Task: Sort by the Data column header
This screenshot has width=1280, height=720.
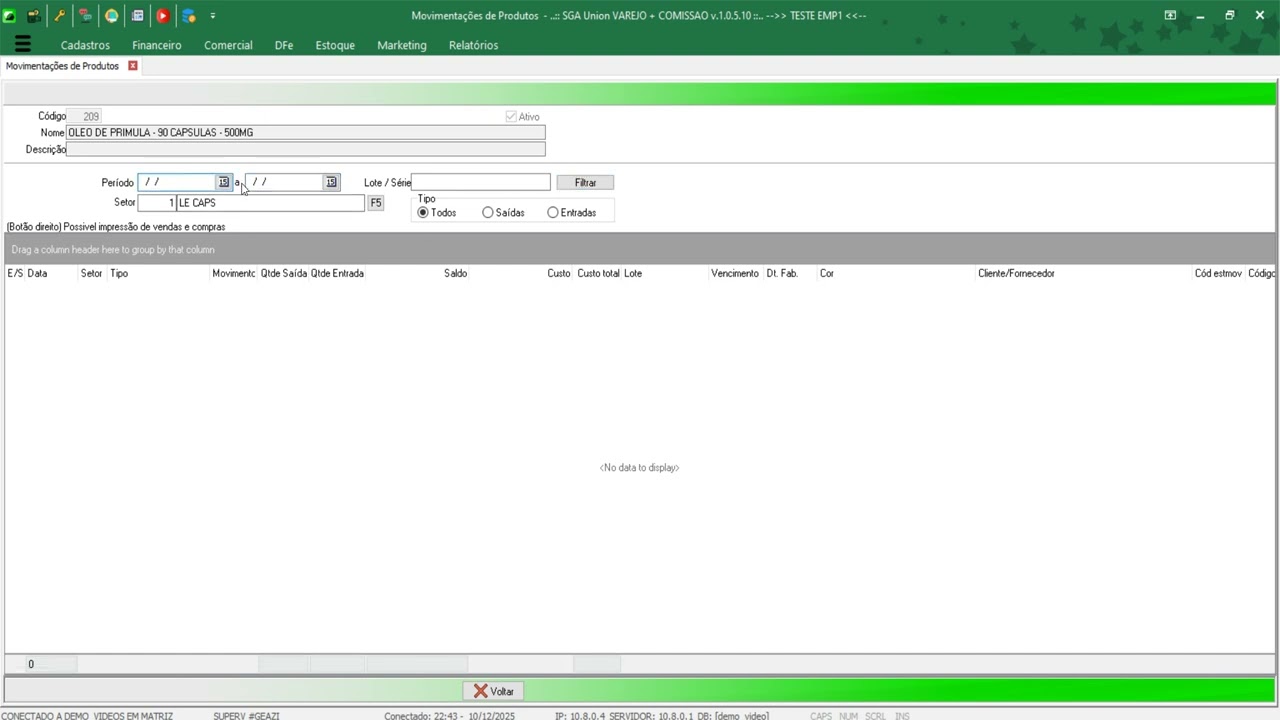Action: [x=52, y=273]
